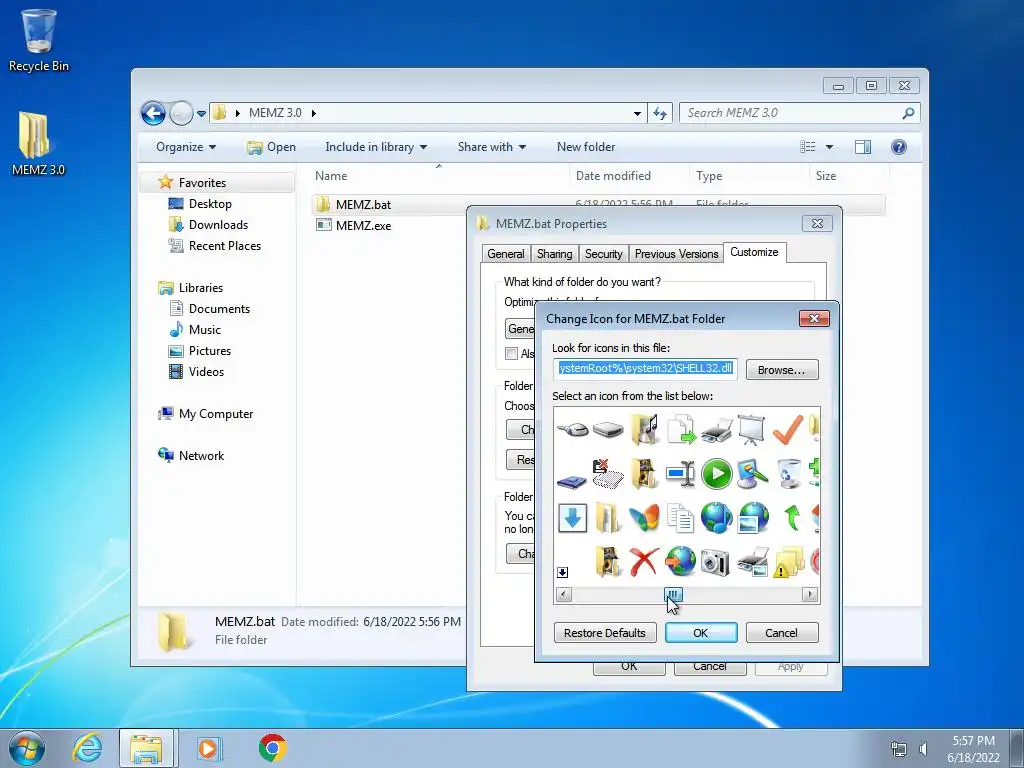Viewport: 1024px width, 768px height.
Task: Select the digital camera icon
Action: pos(715,562)
